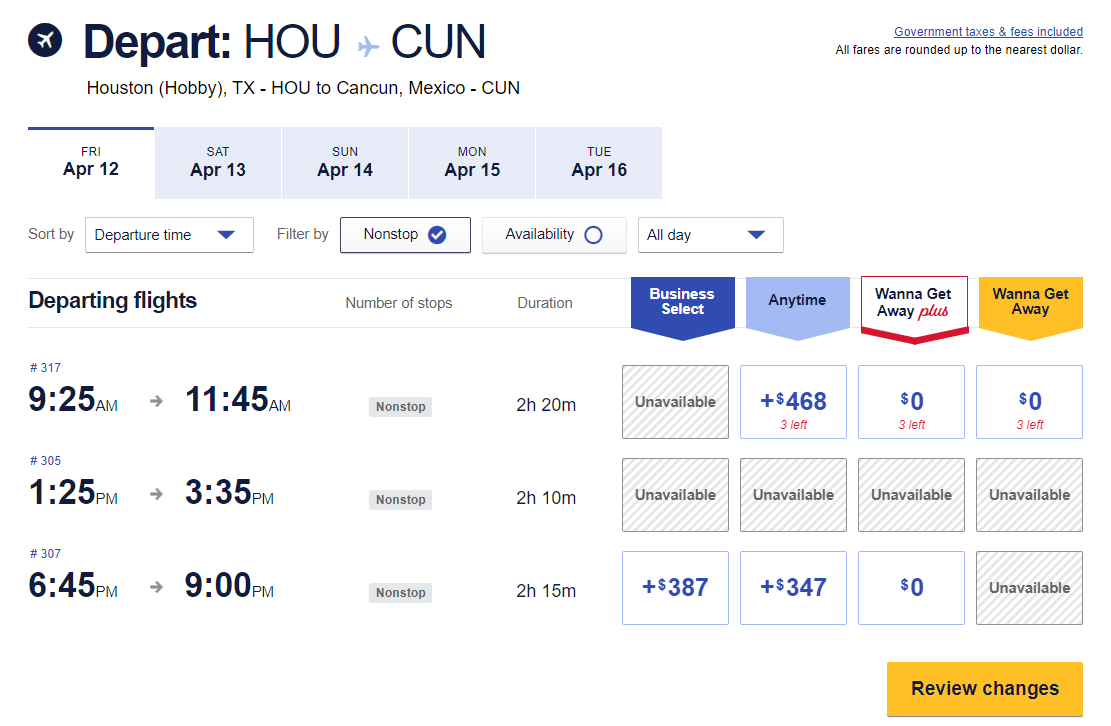Choose the $387 Business Select fare for flight 307
The height and width of the screenshot is (726, 1111).
(x=675, y=587)
